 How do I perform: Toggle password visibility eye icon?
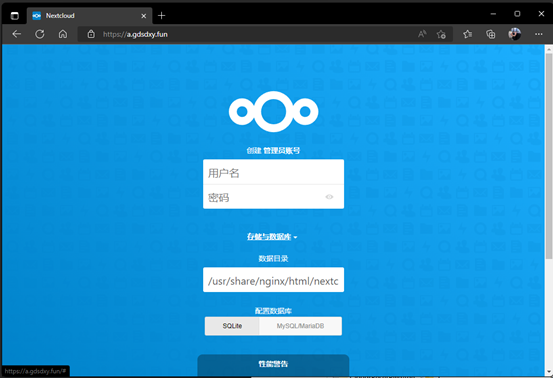pos(329,197)
